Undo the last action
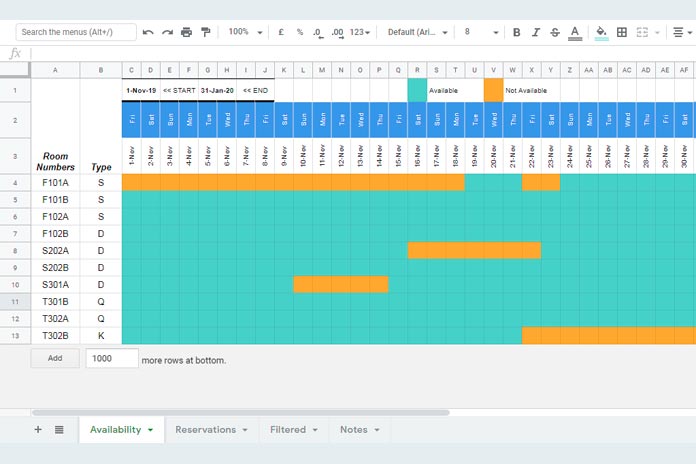This screenshot has height=464, width=696. coord(148,32)
